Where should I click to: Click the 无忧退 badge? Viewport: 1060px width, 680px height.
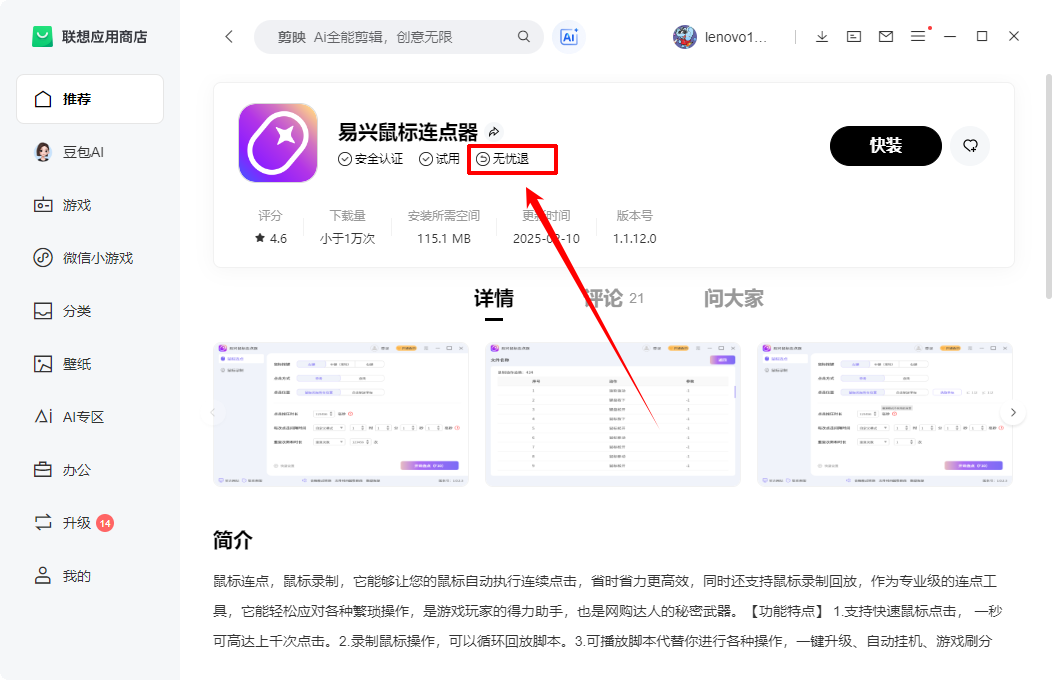(x=503, y=159)
